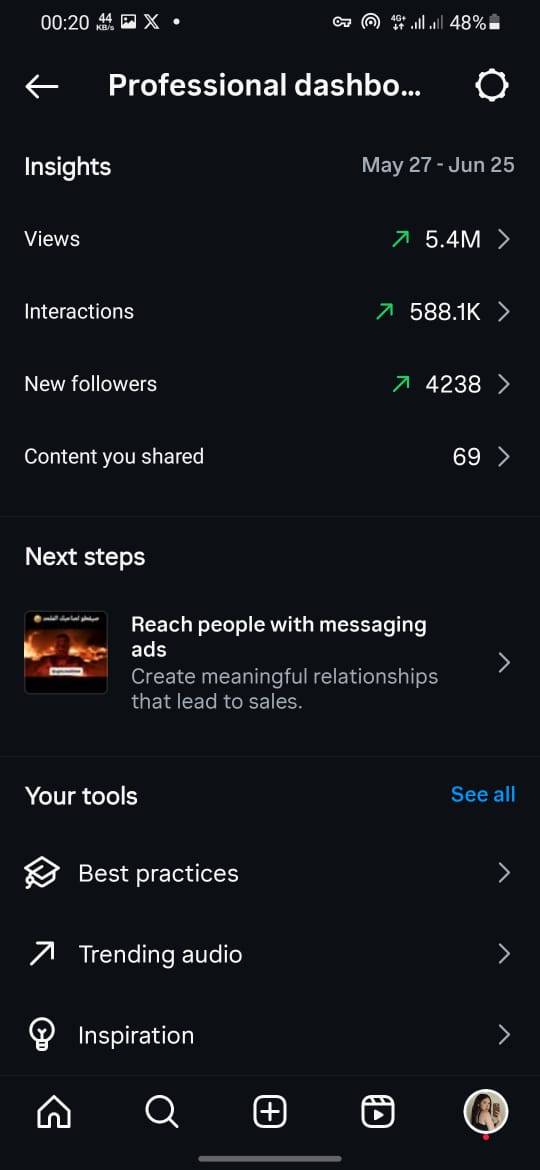Tap the battery indicator in status bar
This screenshot has height=1170, width=540.
[494, 23]
